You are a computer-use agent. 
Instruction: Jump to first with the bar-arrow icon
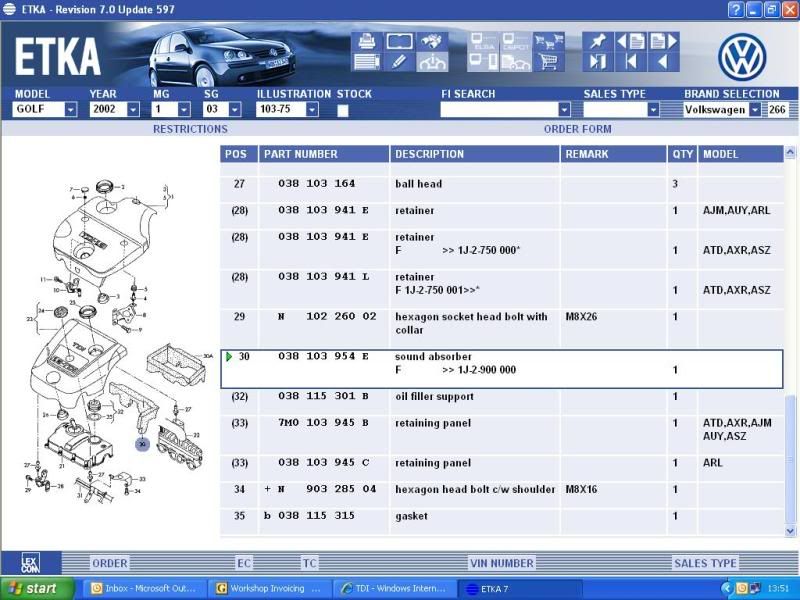(631, 62)
